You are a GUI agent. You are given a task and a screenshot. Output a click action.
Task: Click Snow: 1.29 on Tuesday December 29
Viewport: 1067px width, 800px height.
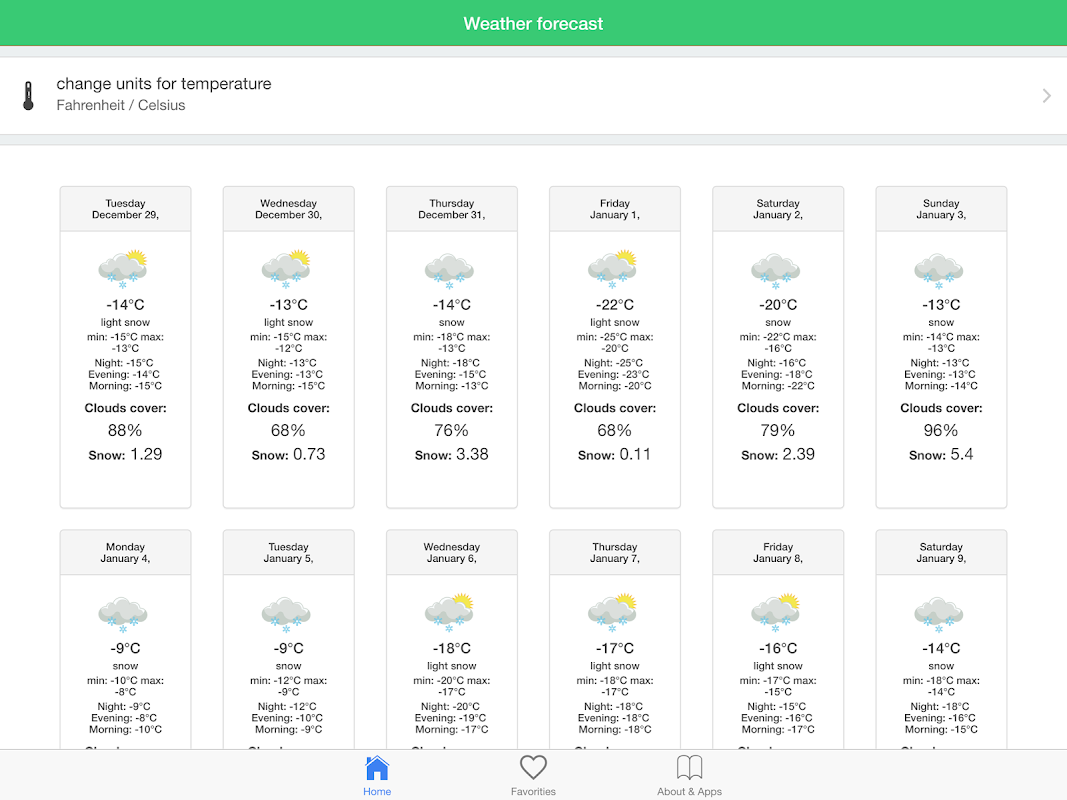[125, 454]
